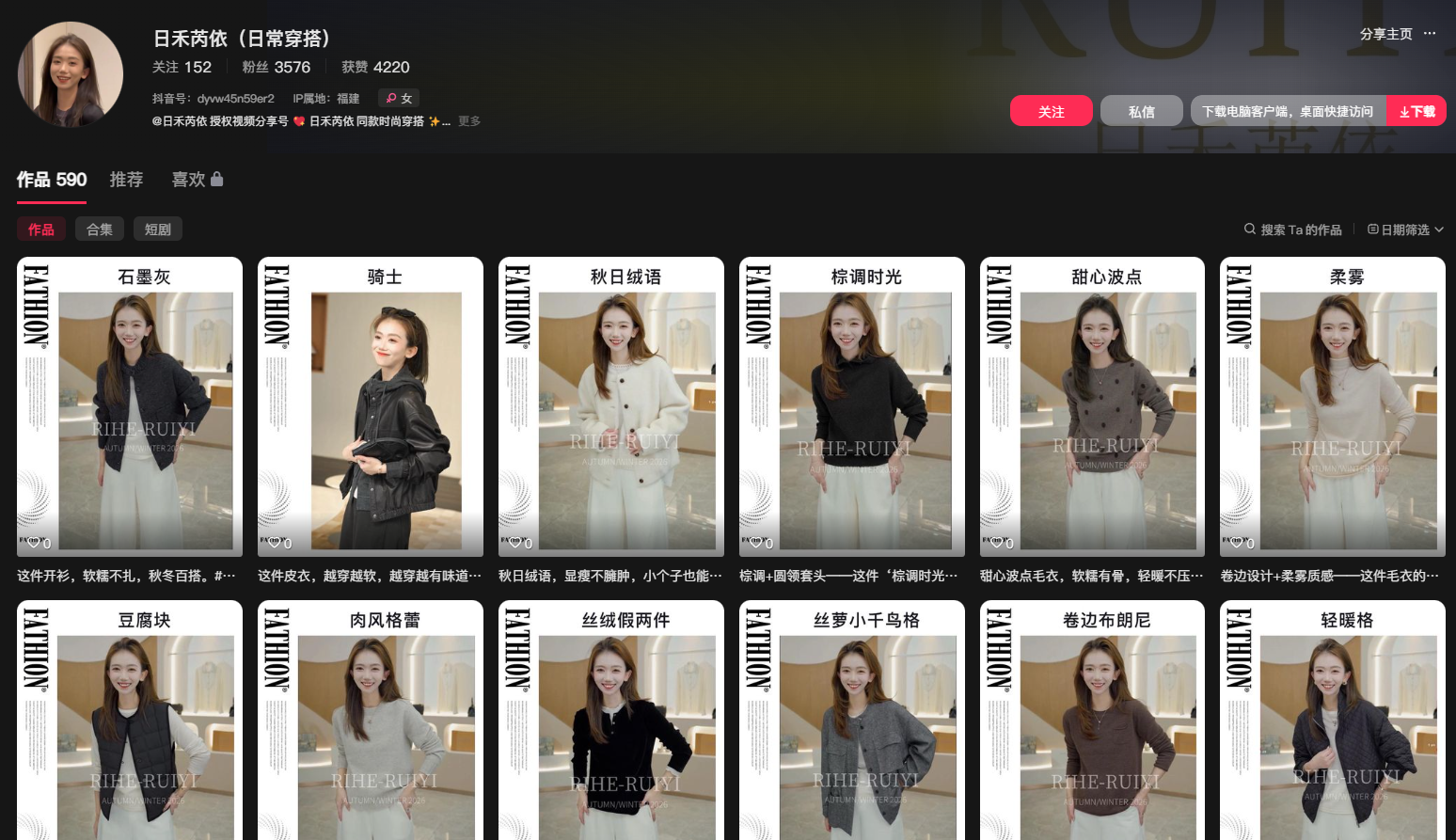Open the 肉风格蕾 video thumbnail
The height and width of the screenshot is (840, 1456).
371,720
